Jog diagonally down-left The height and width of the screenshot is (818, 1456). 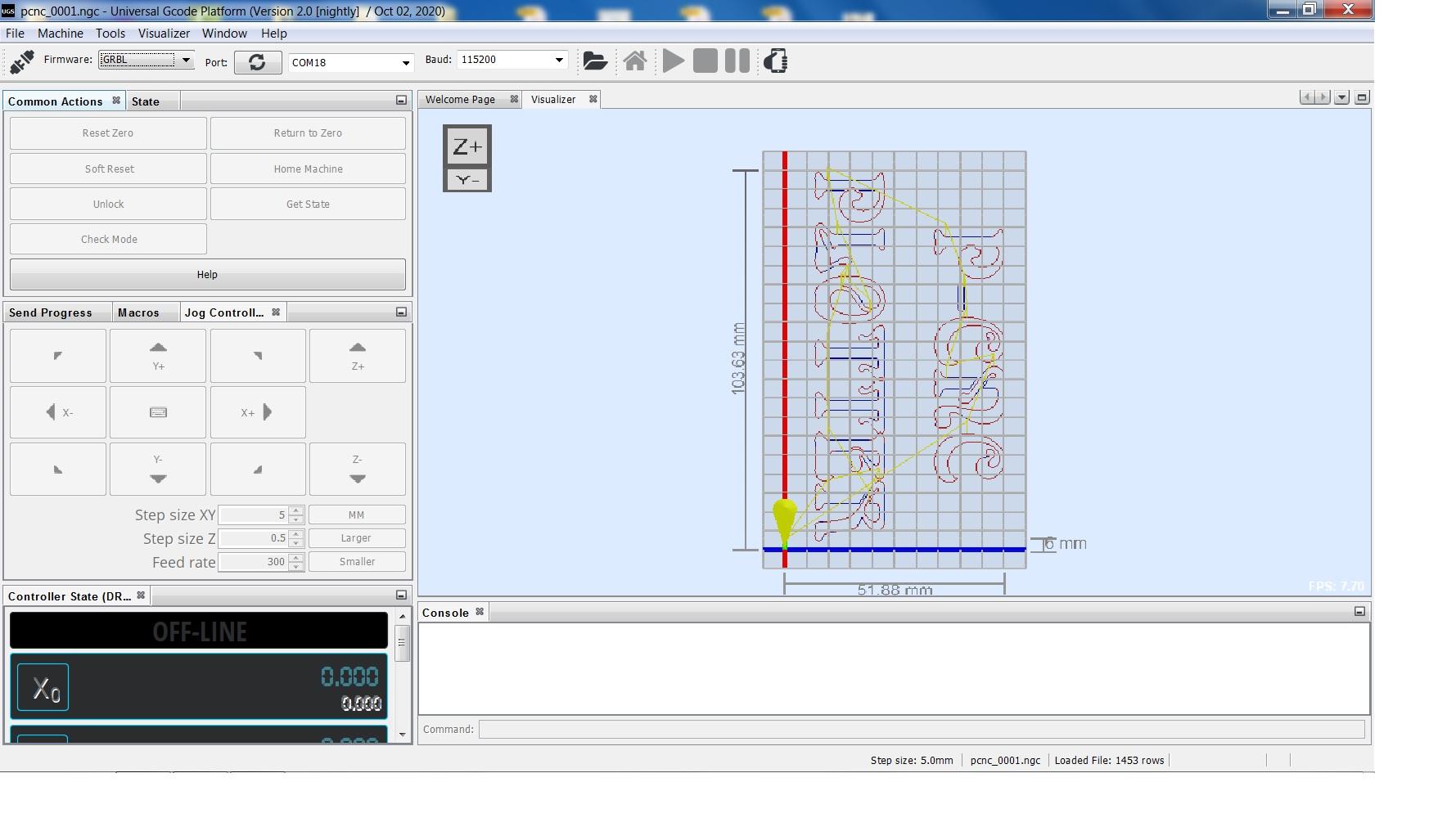point(58,469)
